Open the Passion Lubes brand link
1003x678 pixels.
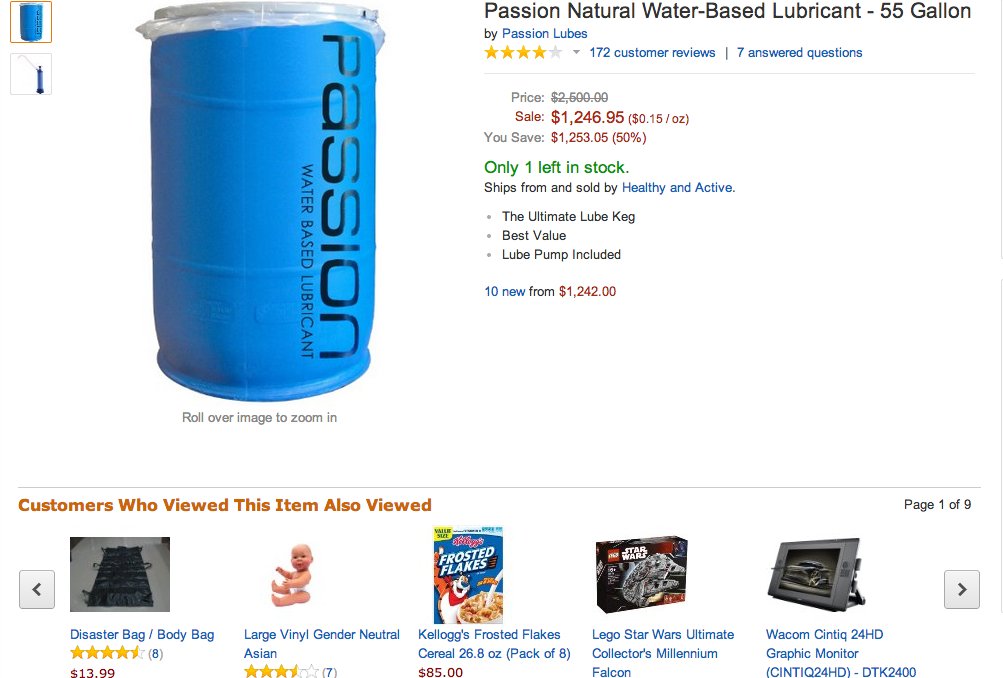click(544, 33)
